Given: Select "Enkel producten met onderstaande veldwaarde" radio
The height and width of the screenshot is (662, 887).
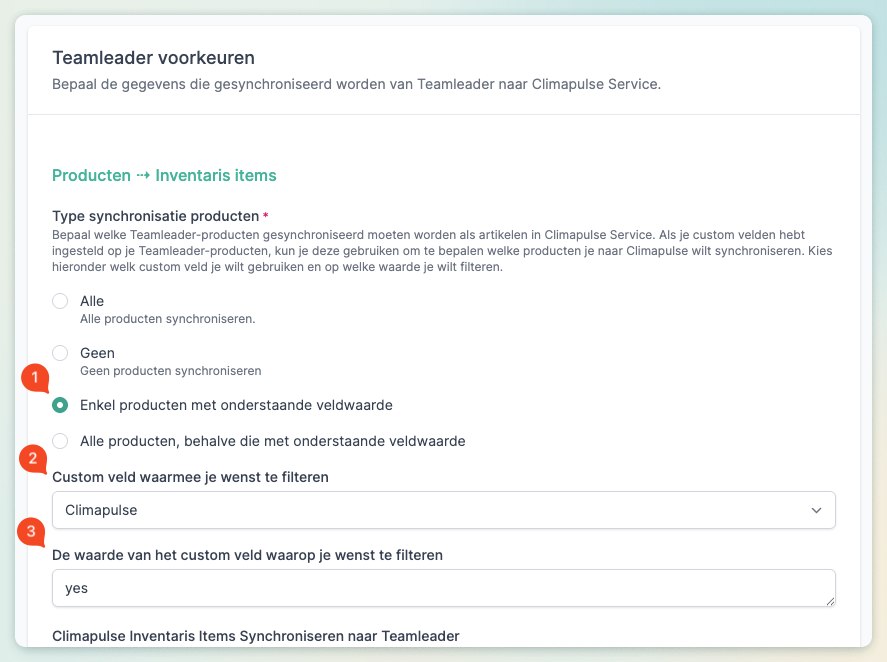Looking at the screenshot, I should click(60, 405).
